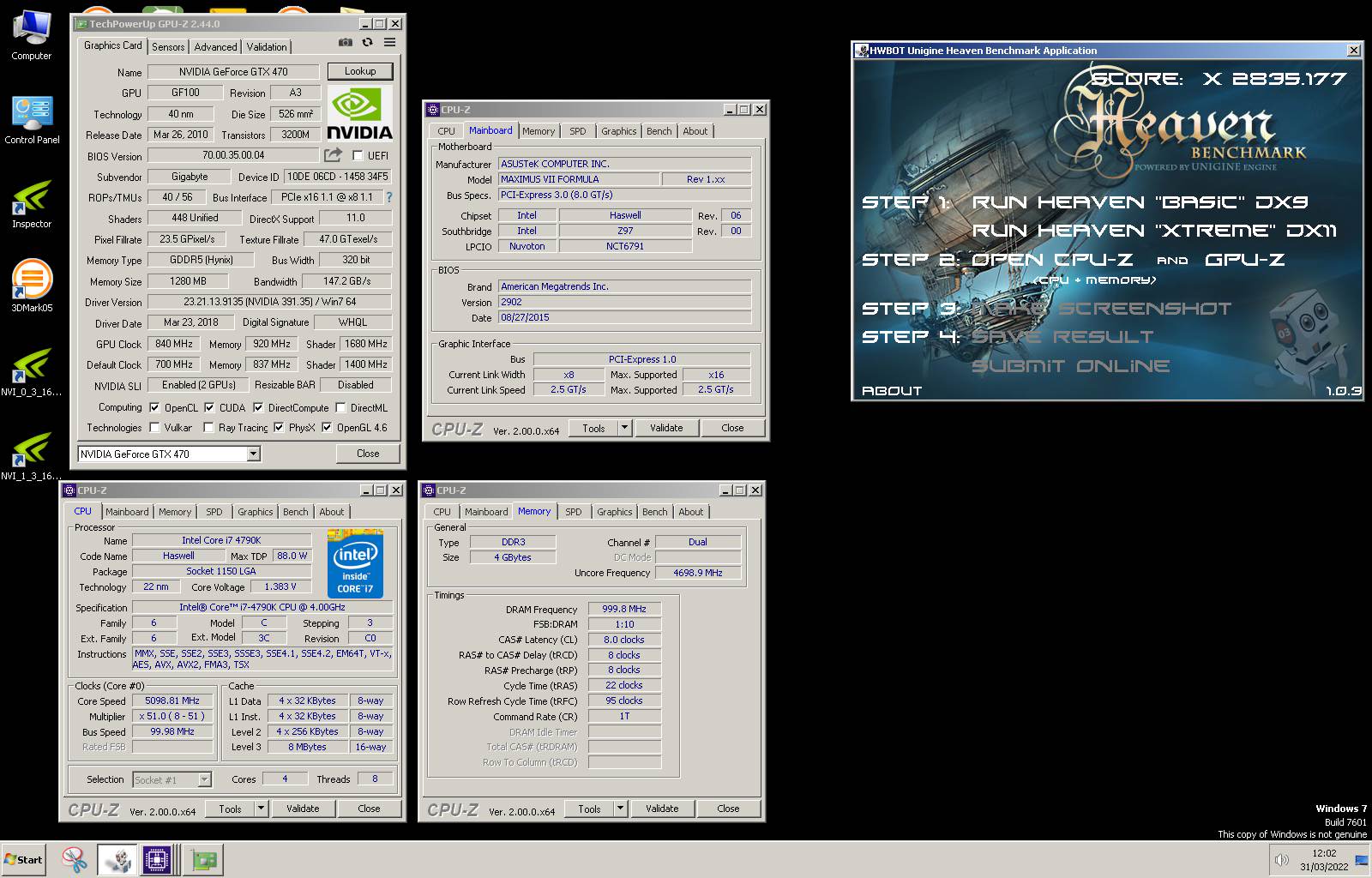Switch to the Advanced tab in GPU-Z
Image resolution: width=1372 pixels, height=878 pixels.
click(x=215, y=47)
